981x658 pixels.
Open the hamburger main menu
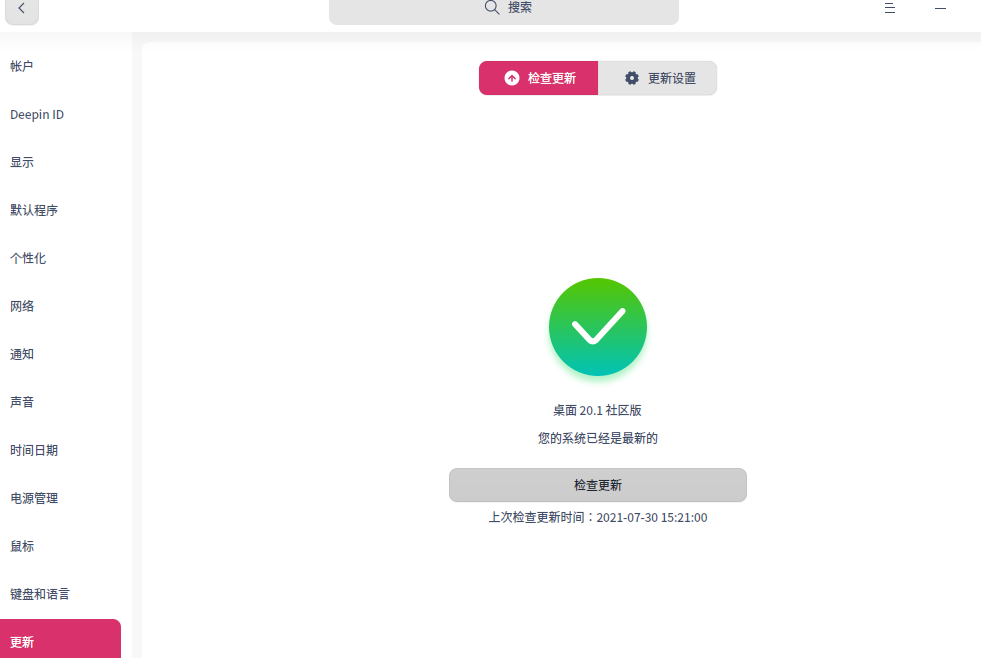889,8
